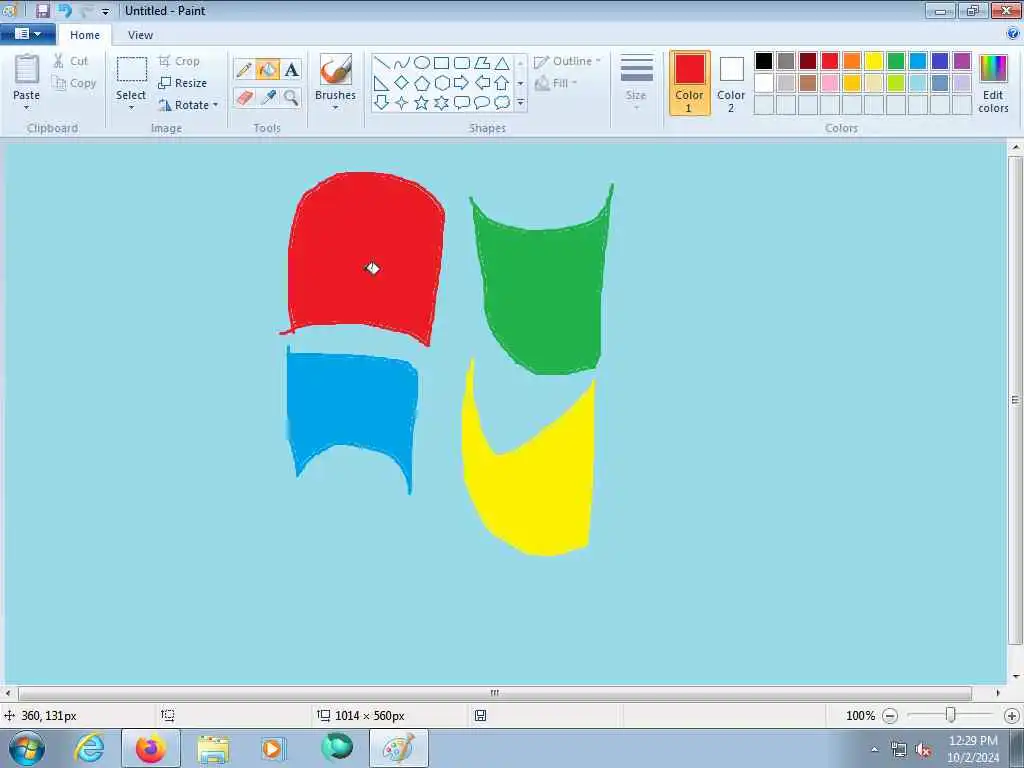Choose the Pentagon shape
This screenshot has height=768, width=1024.
point(422,83)
